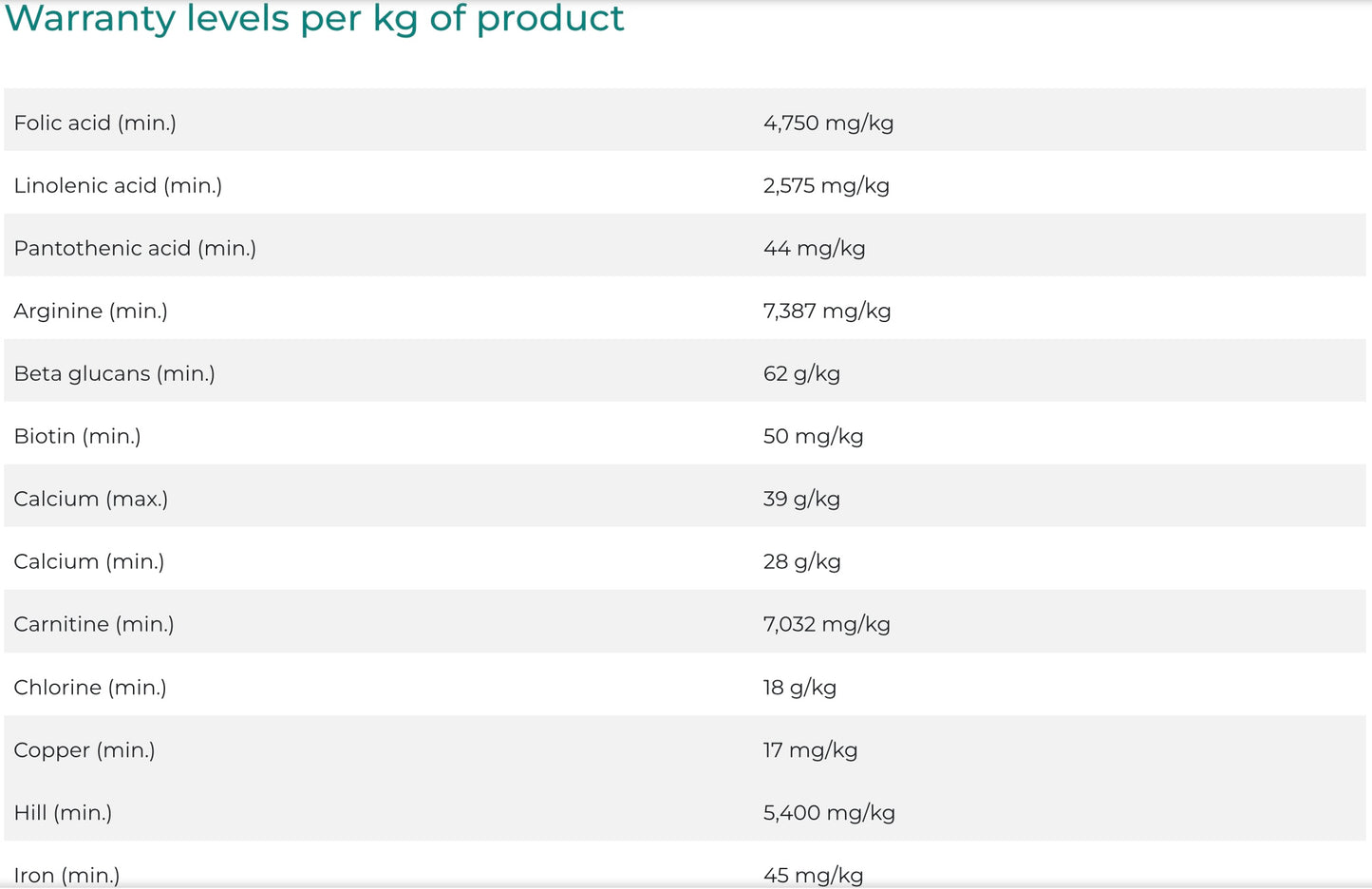Click the 45 mg/kg iron value
The height and width of the screenshot is (889, 1372).
[813, 875]
